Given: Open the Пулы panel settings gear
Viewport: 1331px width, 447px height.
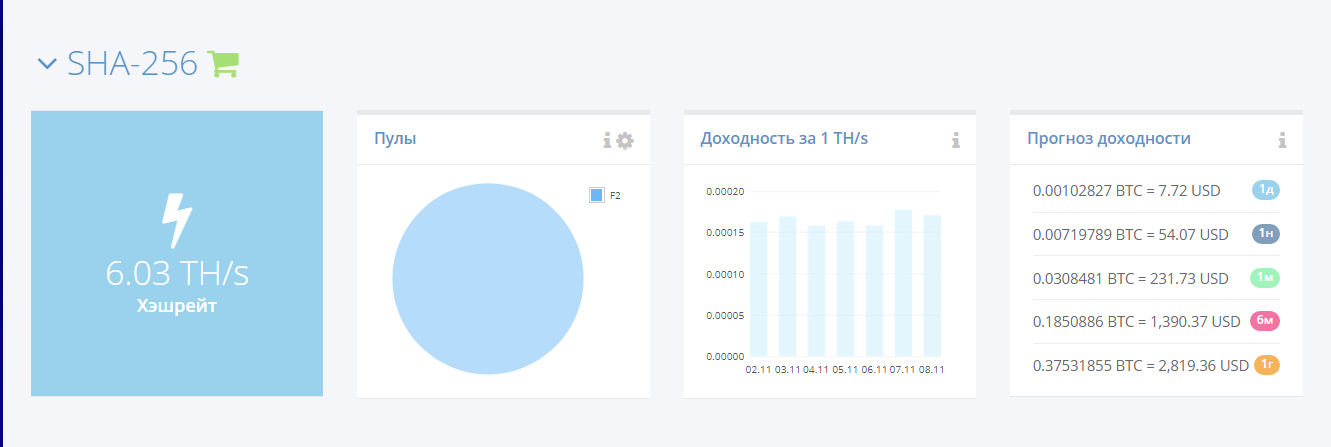Looking at the screenshot, I should coord(625,141).
